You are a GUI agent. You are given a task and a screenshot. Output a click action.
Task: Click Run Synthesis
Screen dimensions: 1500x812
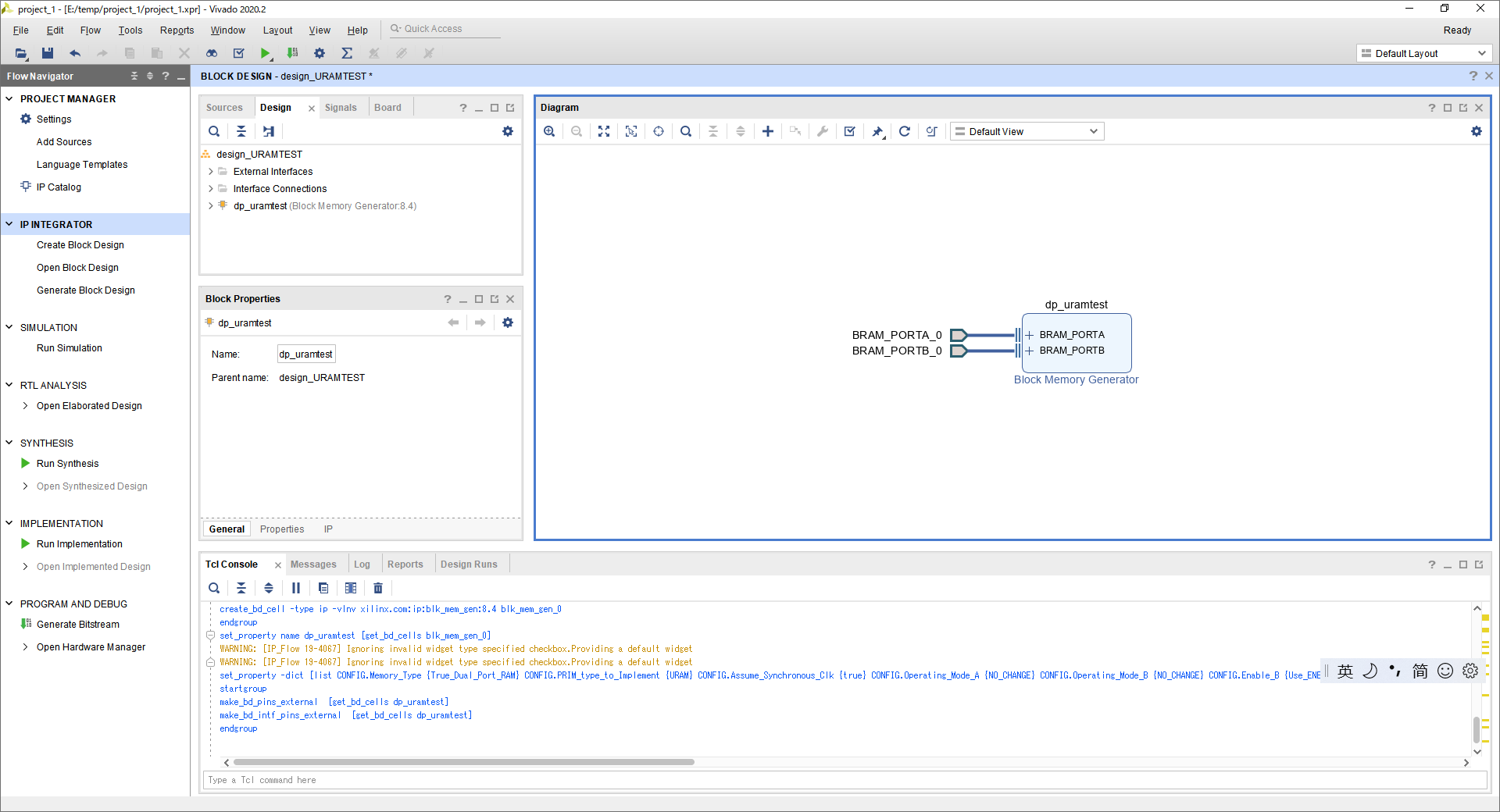tap(67, 464)
